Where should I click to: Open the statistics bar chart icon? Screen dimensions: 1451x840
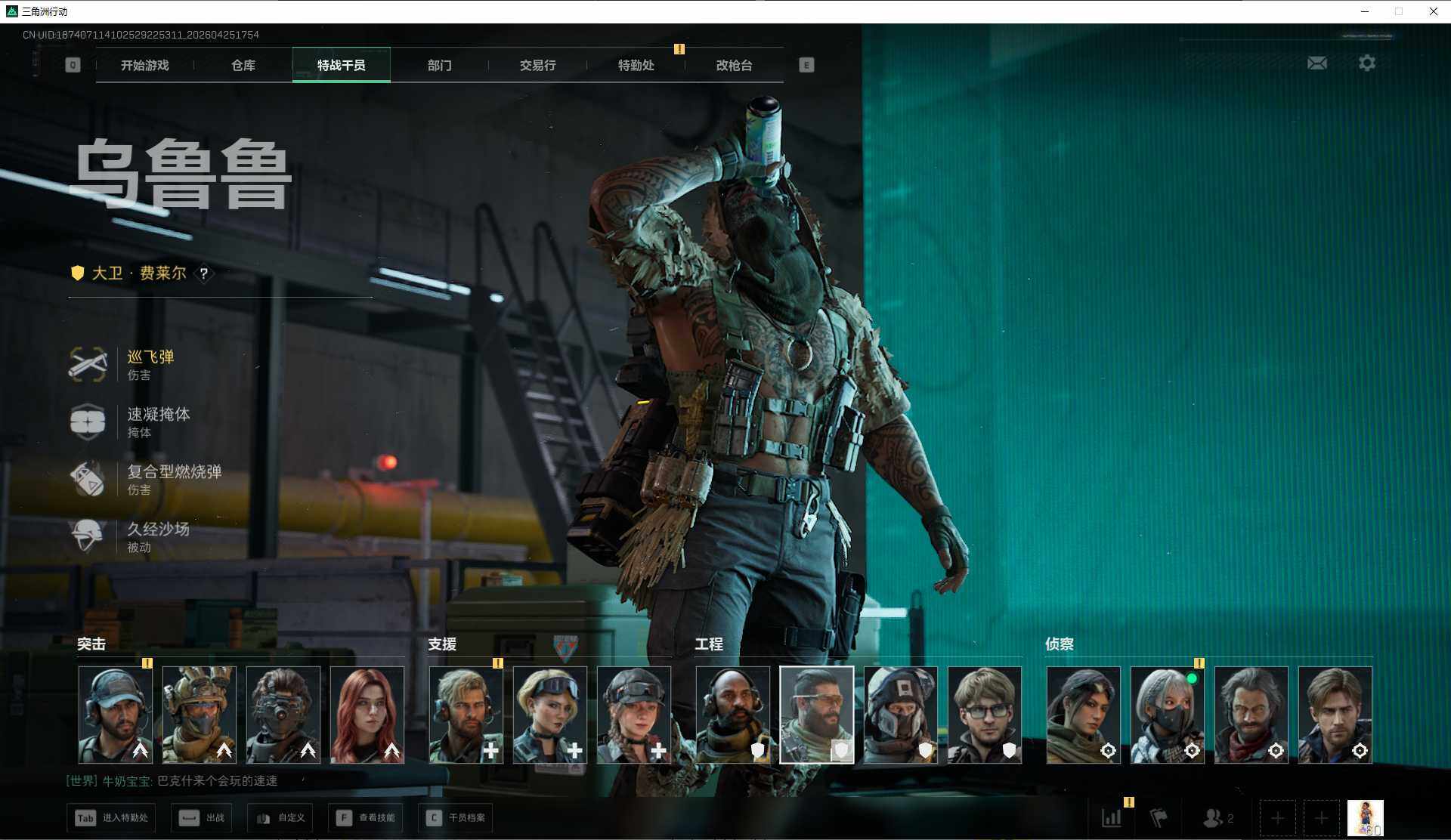pos(1112,817)
